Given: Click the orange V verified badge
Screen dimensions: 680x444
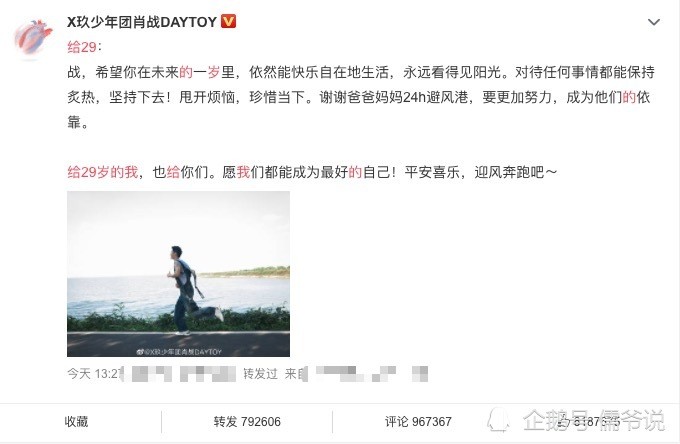Looking at the screenshot, I should (229, 21).
